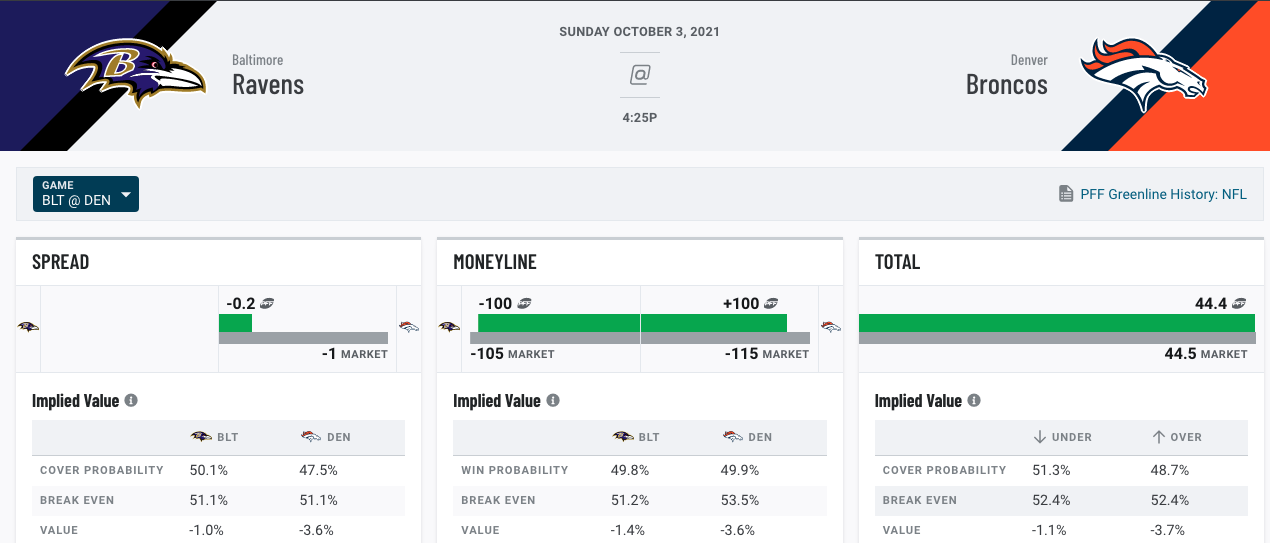Screen dimensions: 1270x543
Task: Click Spread value -1.0%
Action: (x=207, y=530)
